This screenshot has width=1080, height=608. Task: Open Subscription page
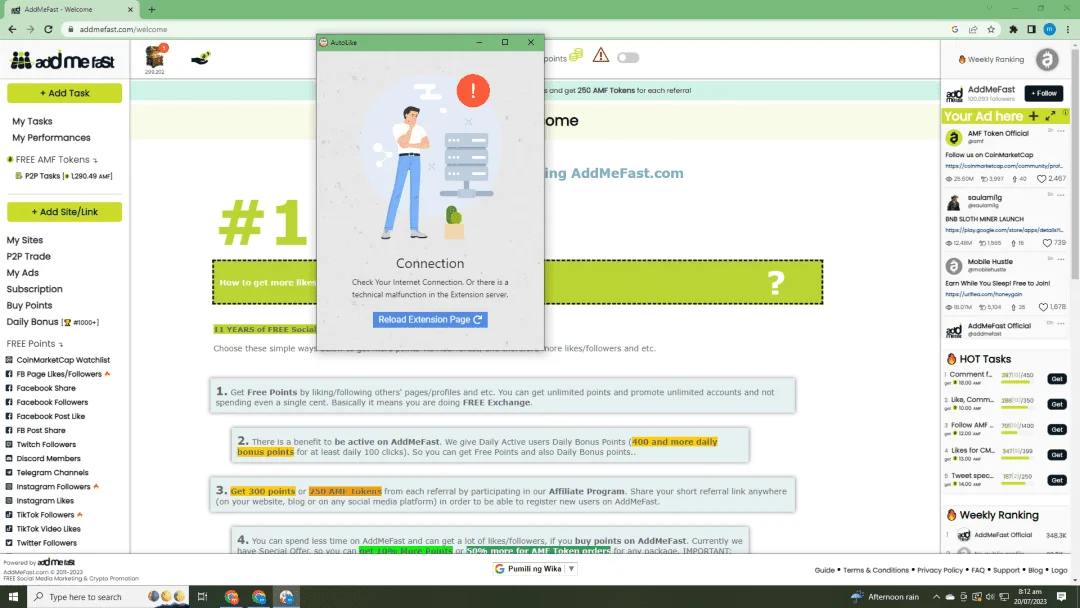pos(34,289)
